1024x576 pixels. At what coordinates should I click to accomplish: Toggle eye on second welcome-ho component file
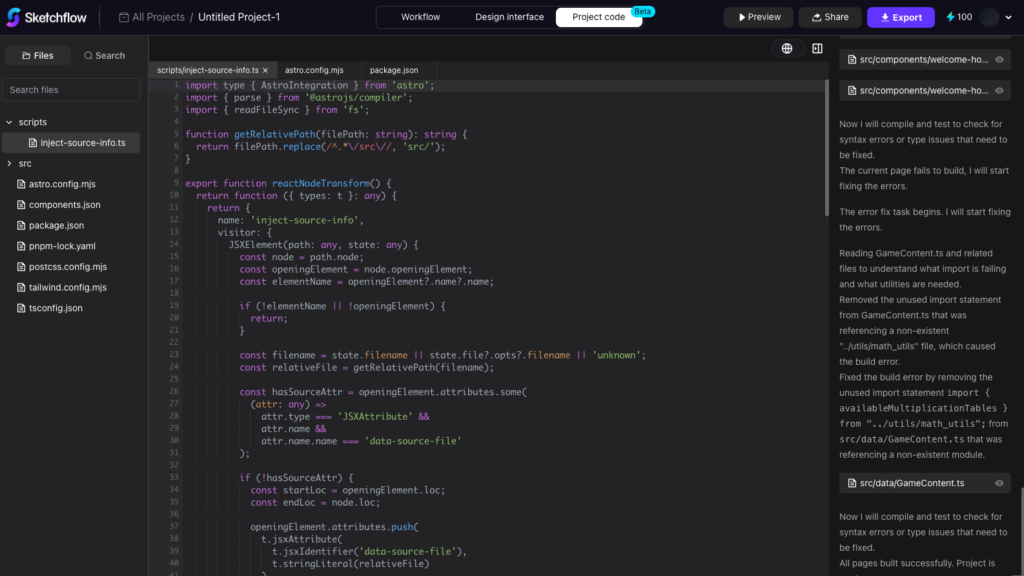(x=999, y=91)
